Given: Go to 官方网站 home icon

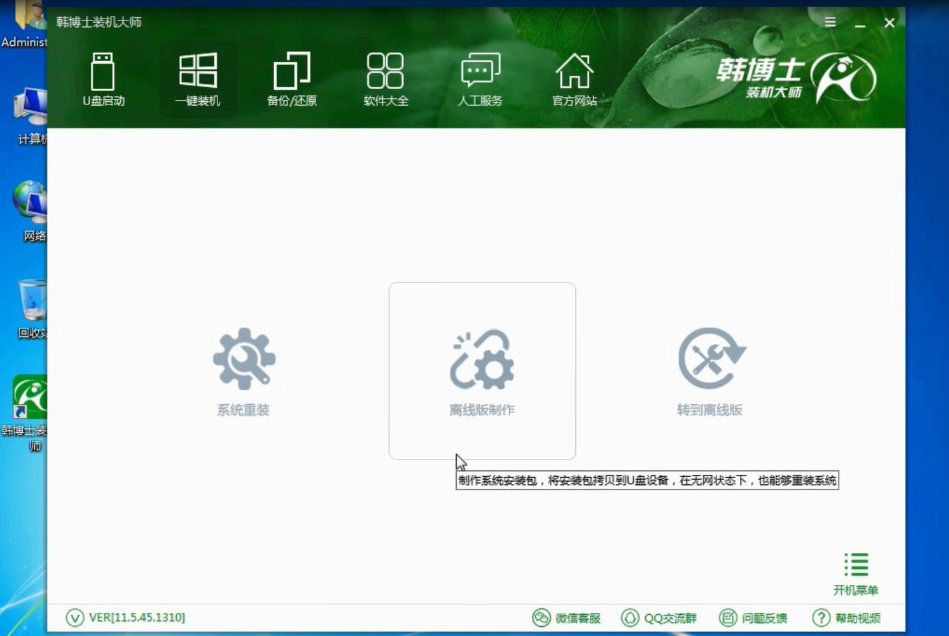Looking at the screenshot, I should (x=574, y=80).
